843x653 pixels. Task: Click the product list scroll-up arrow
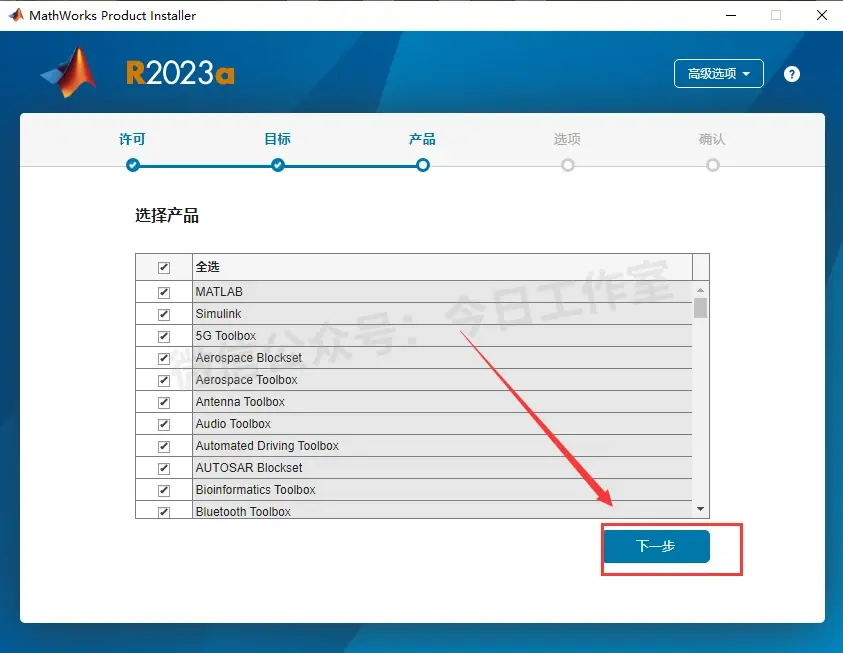701,290
